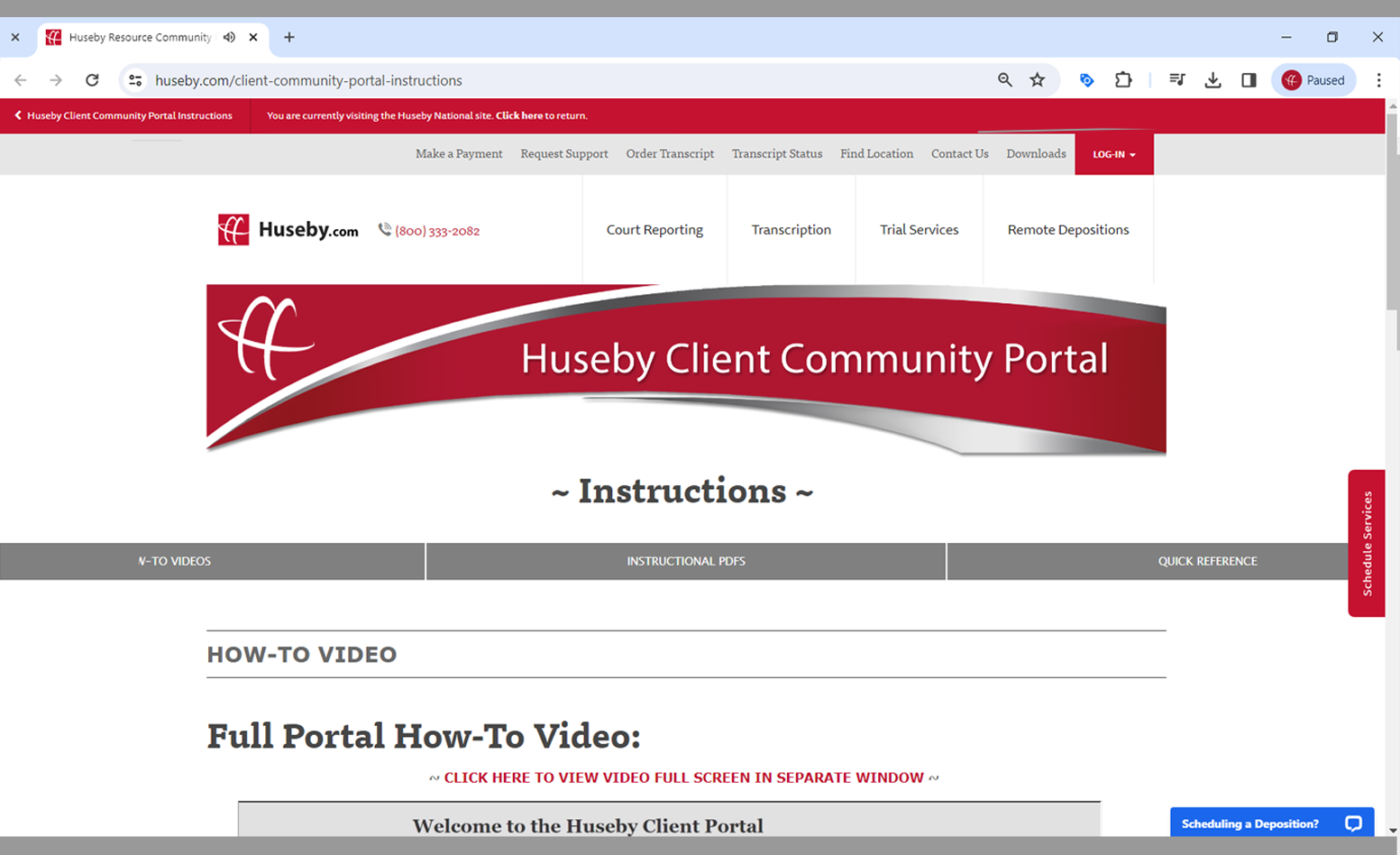
Task: Click the Find Location link
Action: point(876,154)
